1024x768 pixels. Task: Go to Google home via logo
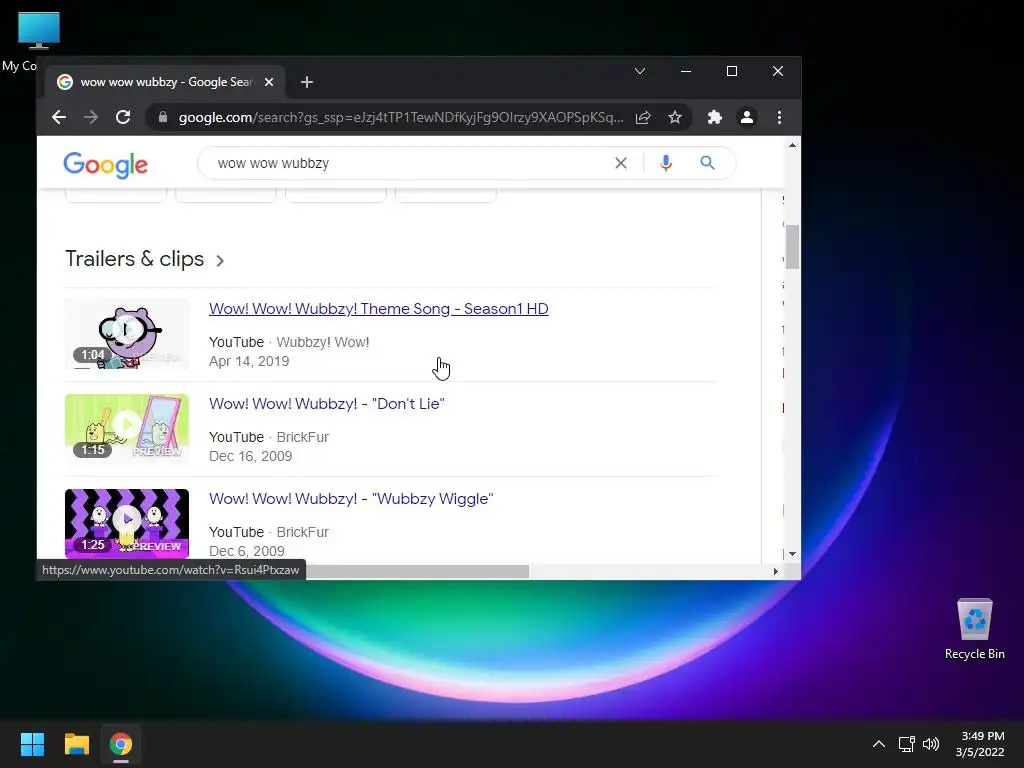point(106,165)
